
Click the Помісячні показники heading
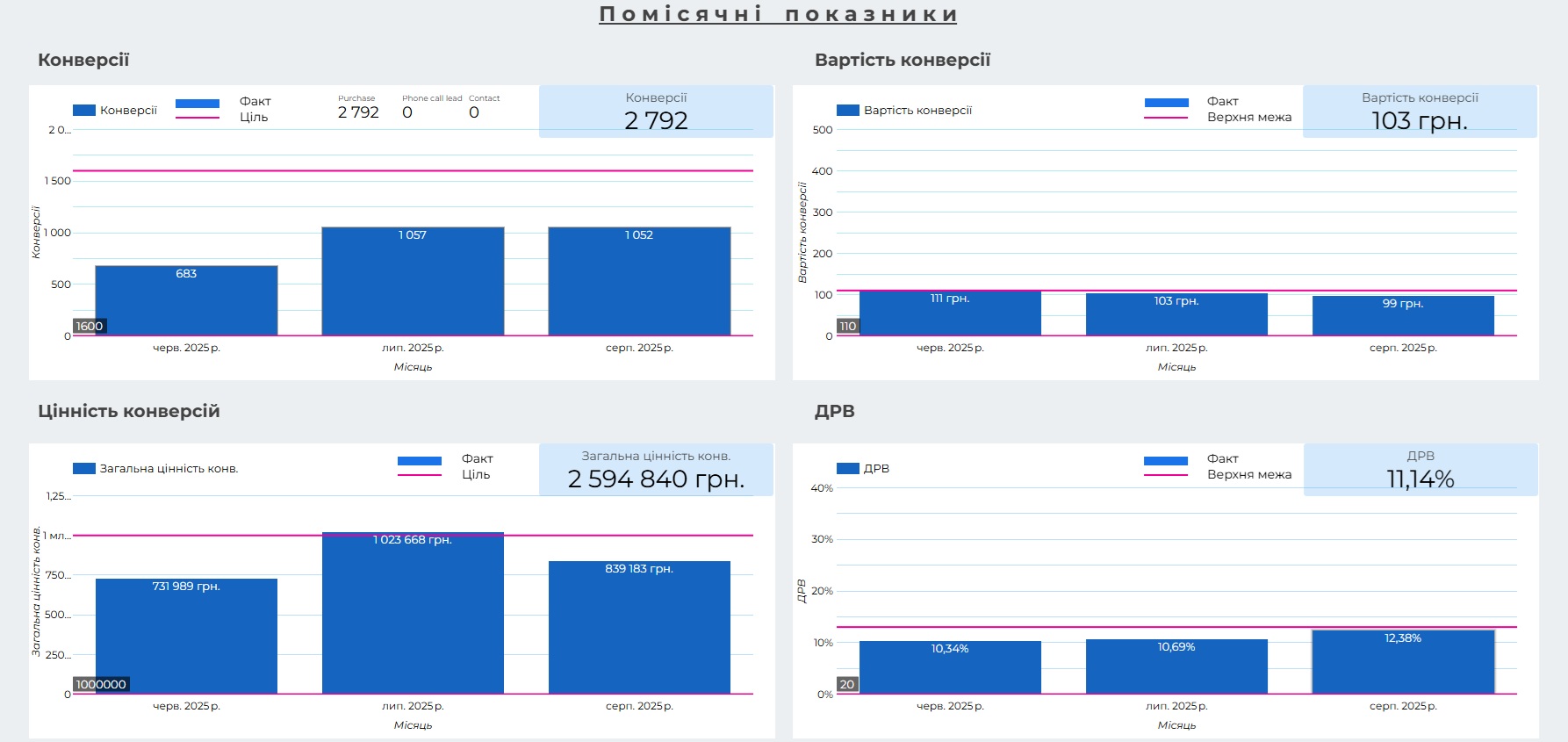(x=778, y=14)
